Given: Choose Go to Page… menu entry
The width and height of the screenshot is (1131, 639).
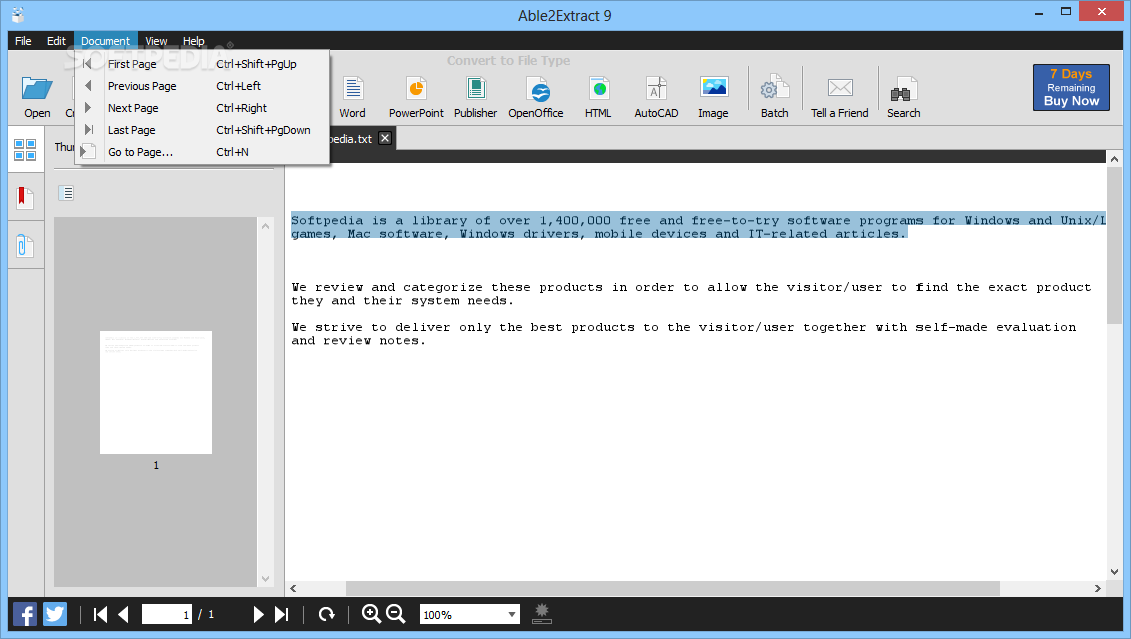Looking at the screenshot, I should pos(203,152).
